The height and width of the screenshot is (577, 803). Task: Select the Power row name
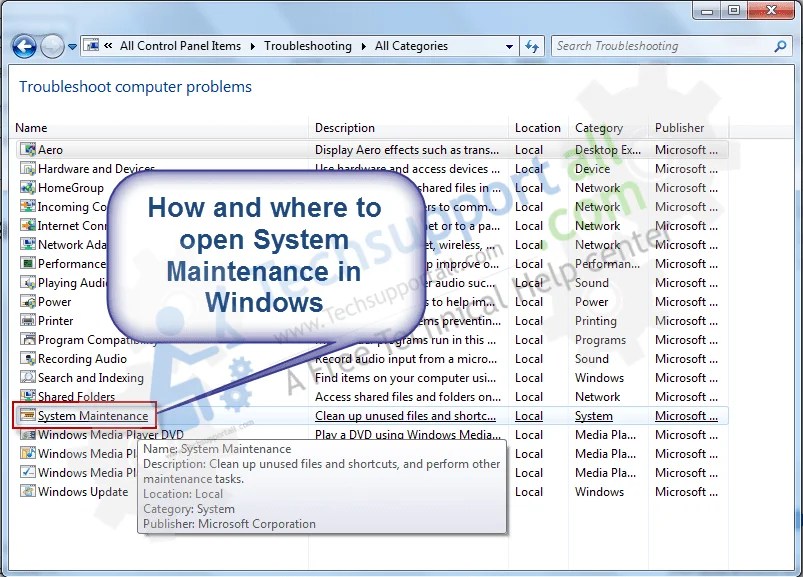tap(54, 302)
